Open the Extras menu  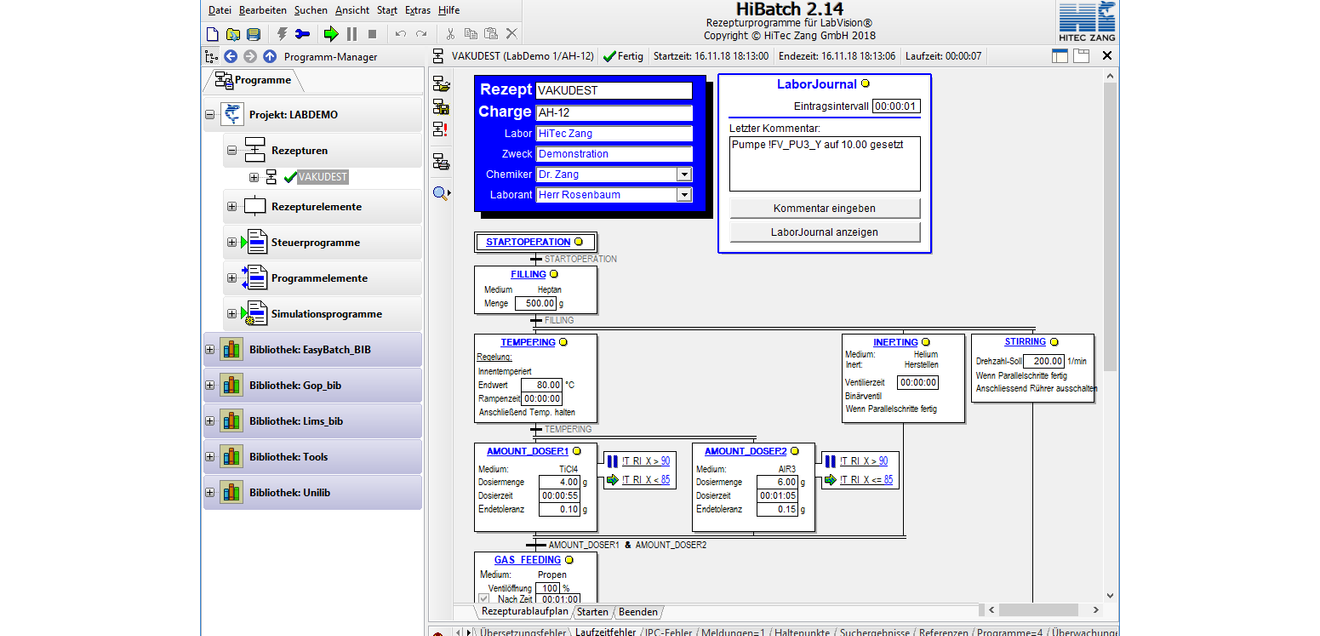click(418, 10)
